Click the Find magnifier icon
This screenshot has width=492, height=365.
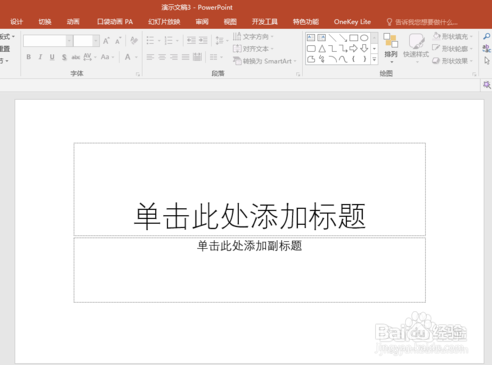[487, 36]
